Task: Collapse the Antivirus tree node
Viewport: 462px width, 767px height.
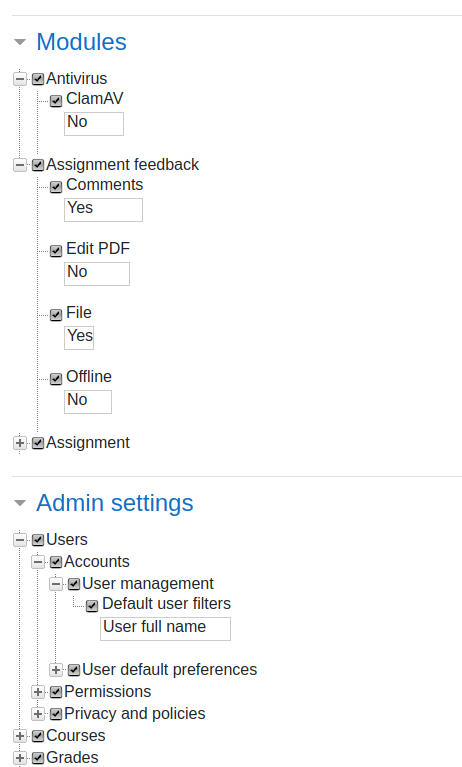Action: click(x=20, y=79)
